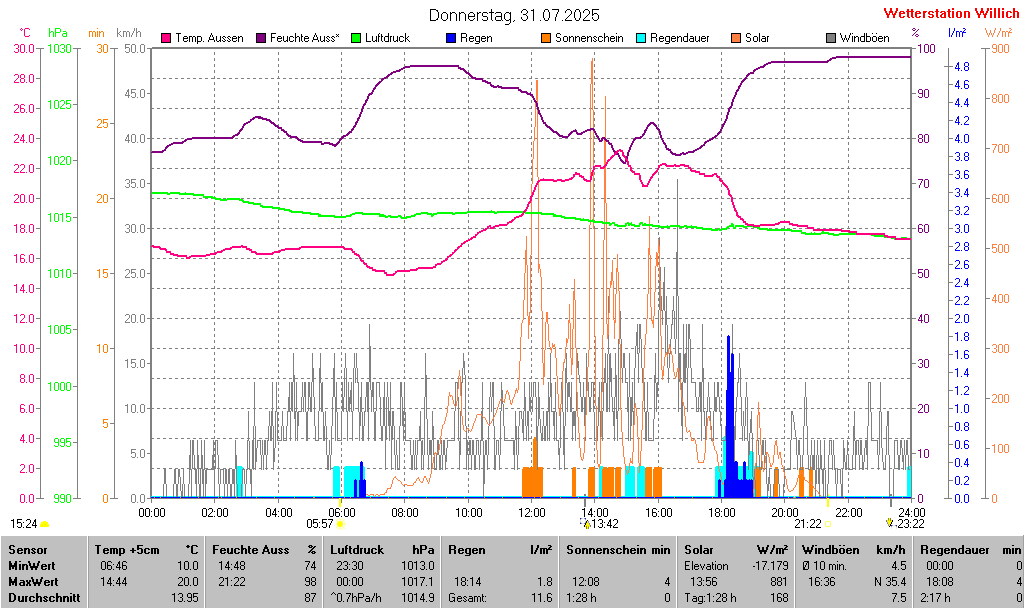
Task: Click the orange Solar legend swatch
Action: tap(736, 38)
